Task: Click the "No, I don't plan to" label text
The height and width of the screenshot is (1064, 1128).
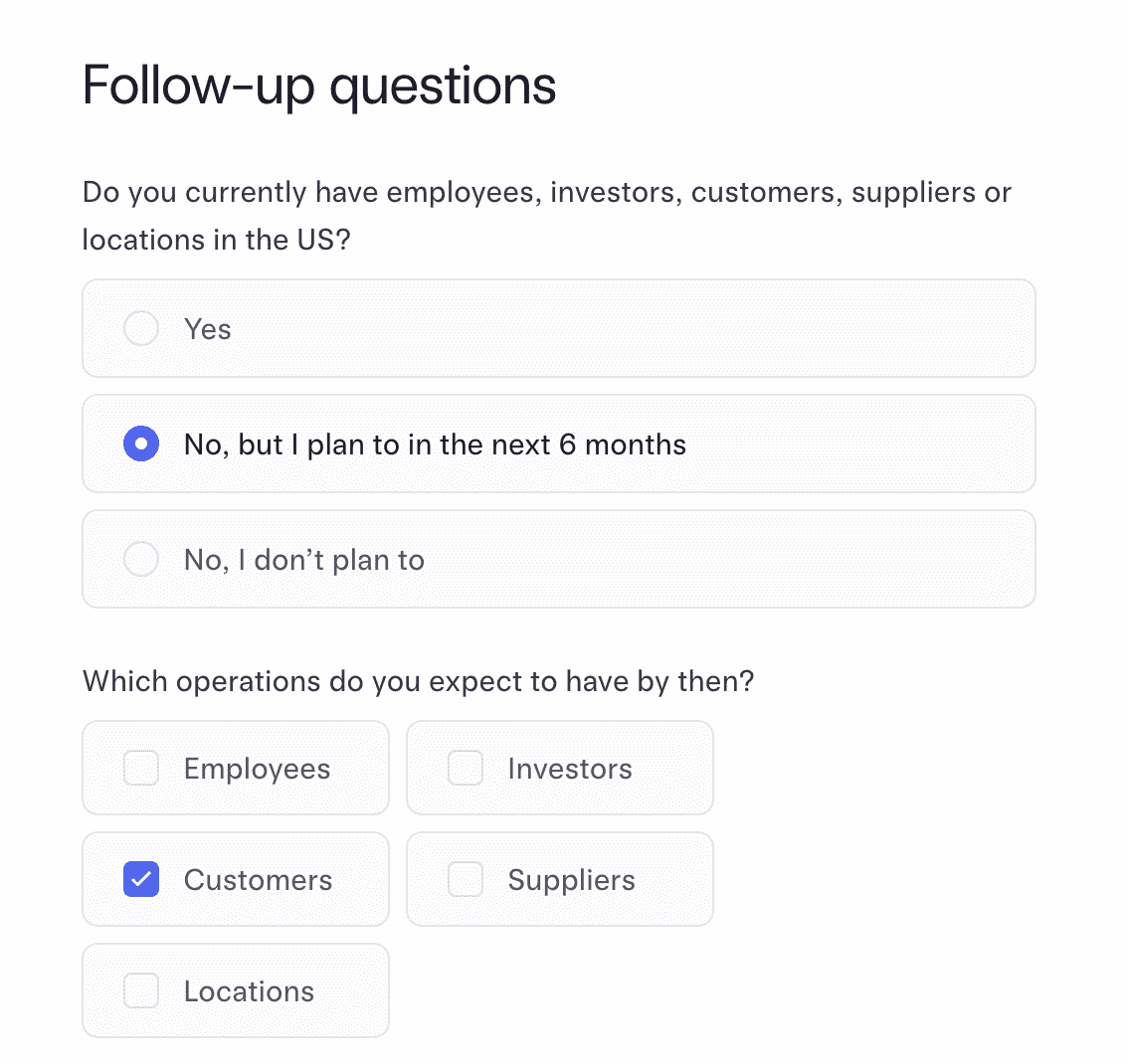Action: point(304,560)
